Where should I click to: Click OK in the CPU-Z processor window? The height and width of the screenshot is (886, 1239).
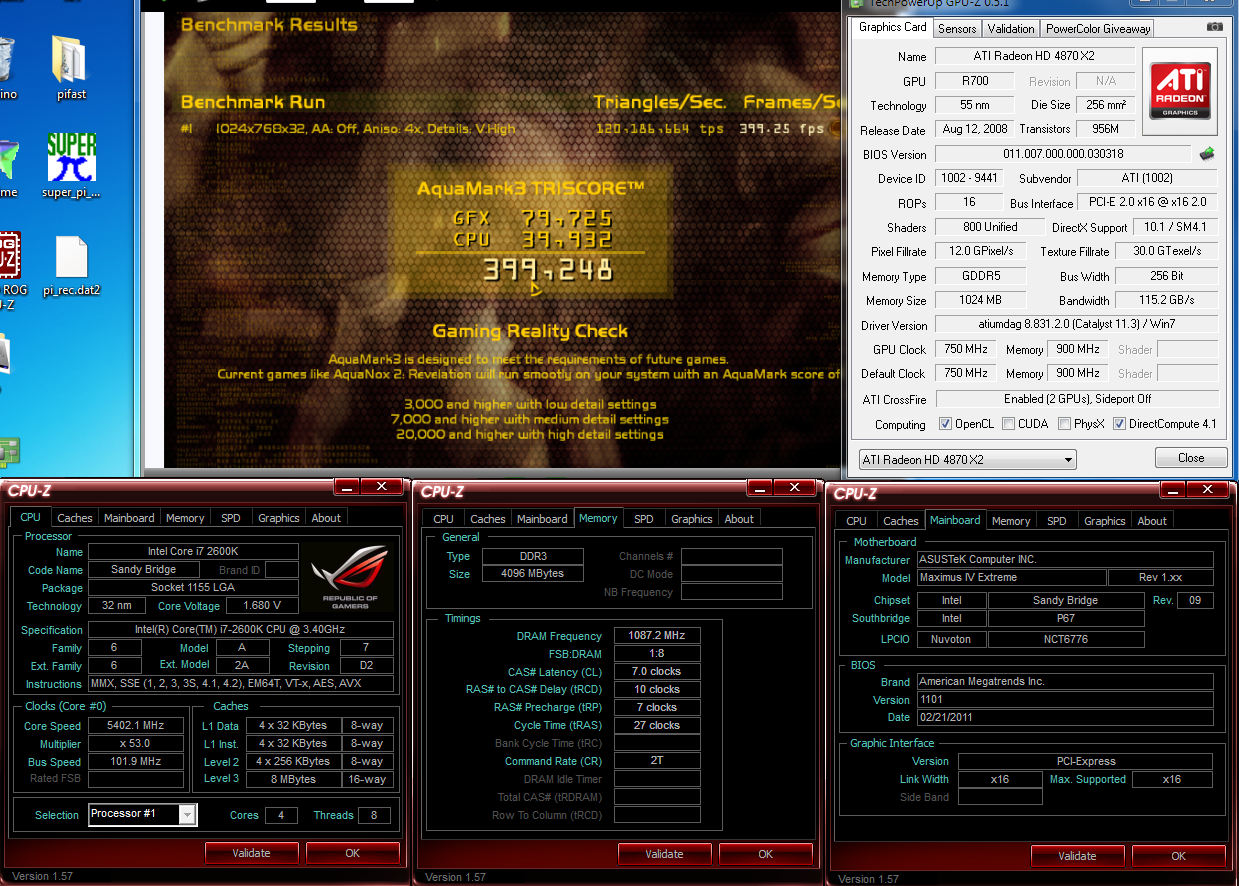[x=352, y=853]
